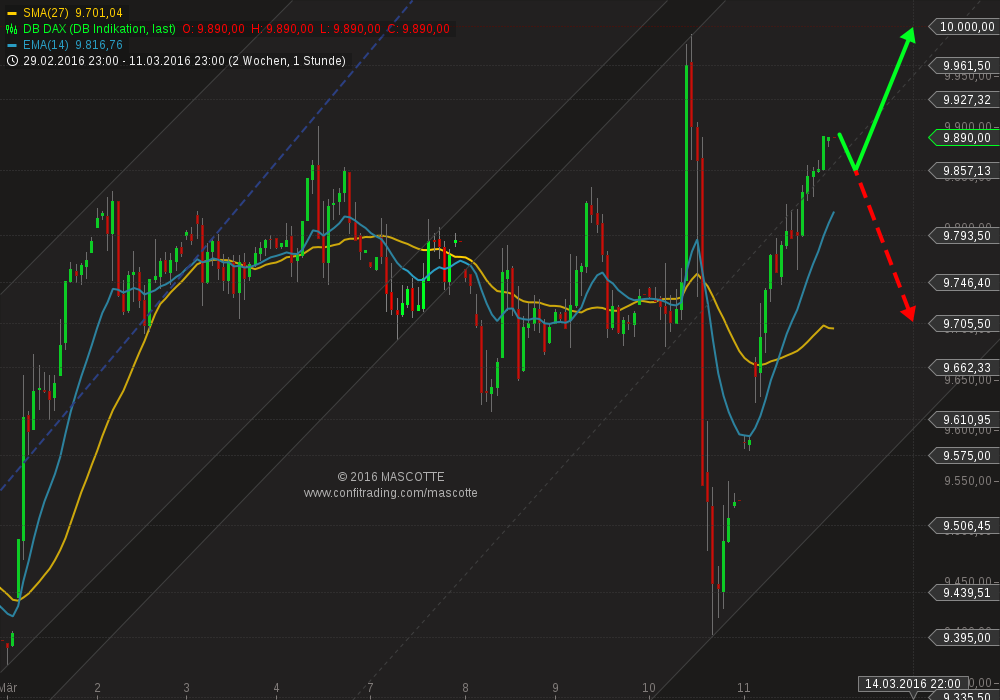Viewport: 1000px width, 700px height.
Task: Select the EMA(14) 9.816,76 legend label
Action: [x=73, y=45]
